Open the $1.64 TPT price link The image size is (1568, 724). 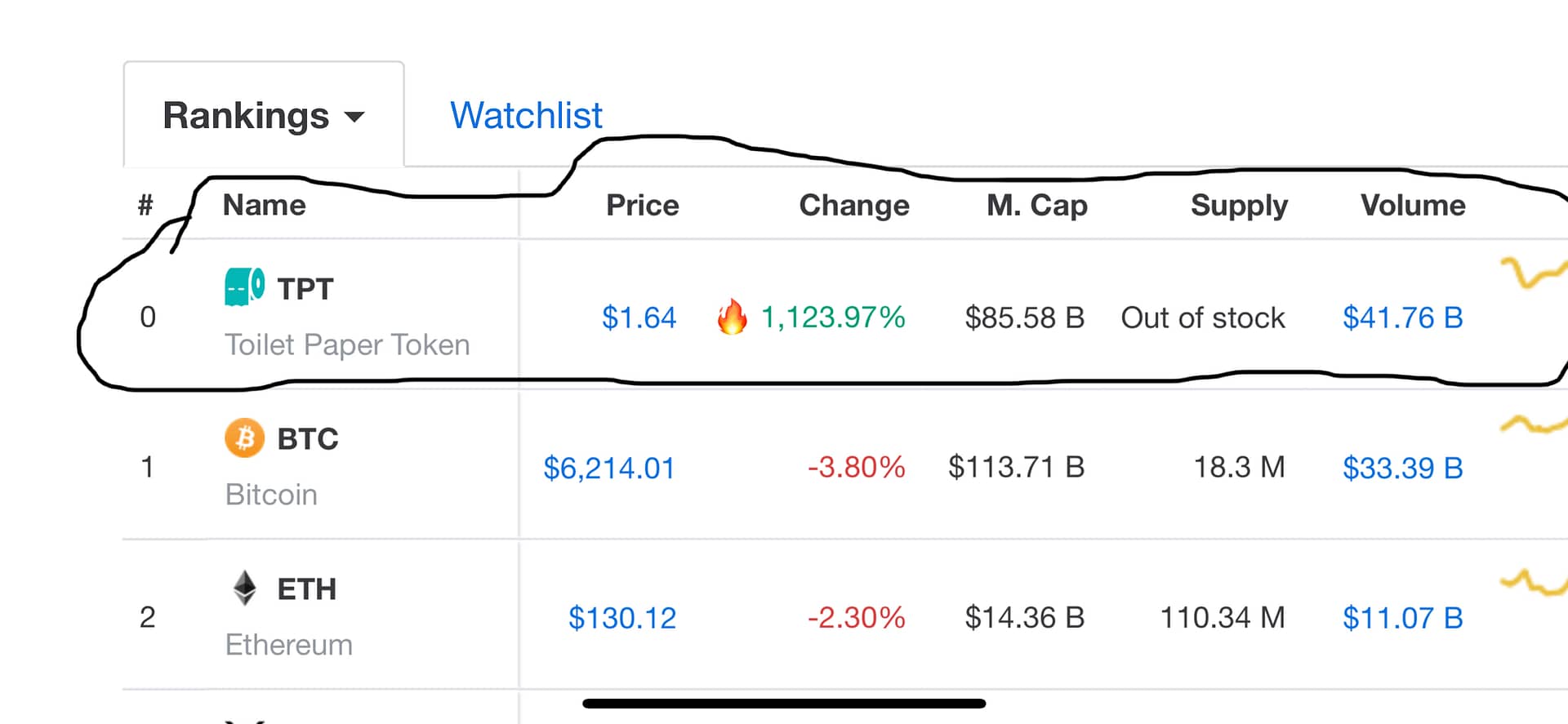[x=639, y=318]
